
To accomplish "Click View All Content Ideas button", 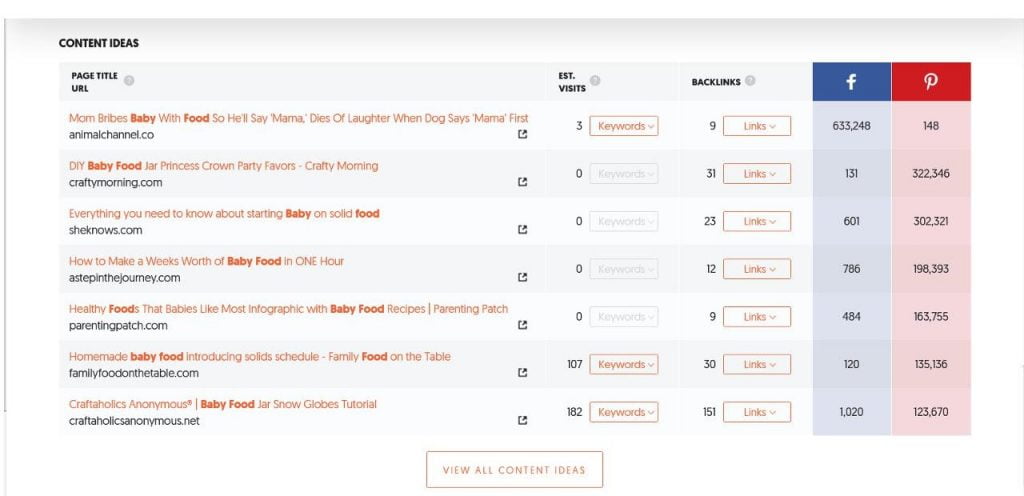I will click(515, 469).
